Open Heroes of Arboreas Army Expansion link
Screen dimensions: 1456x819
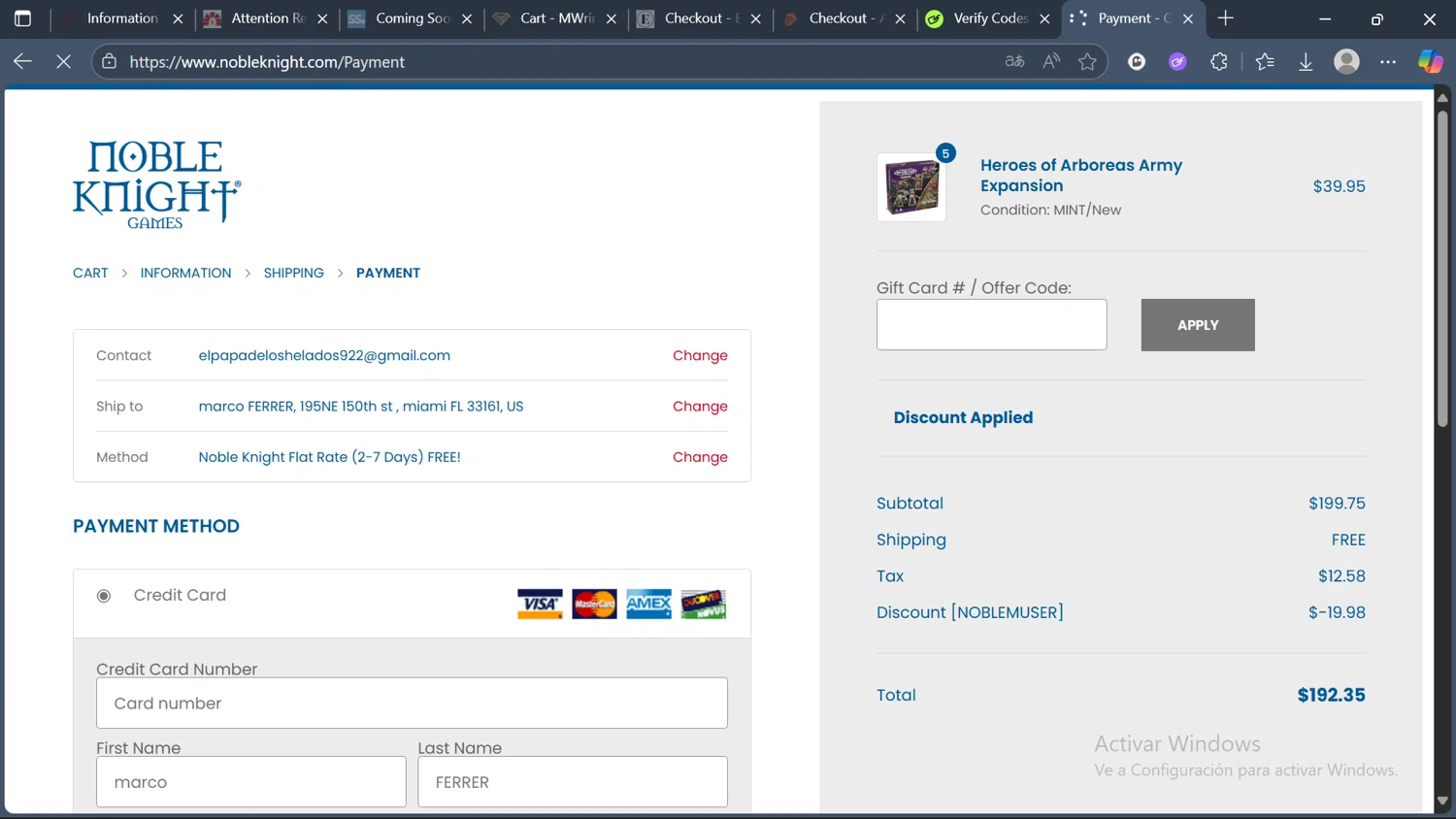pos(1080,175)
